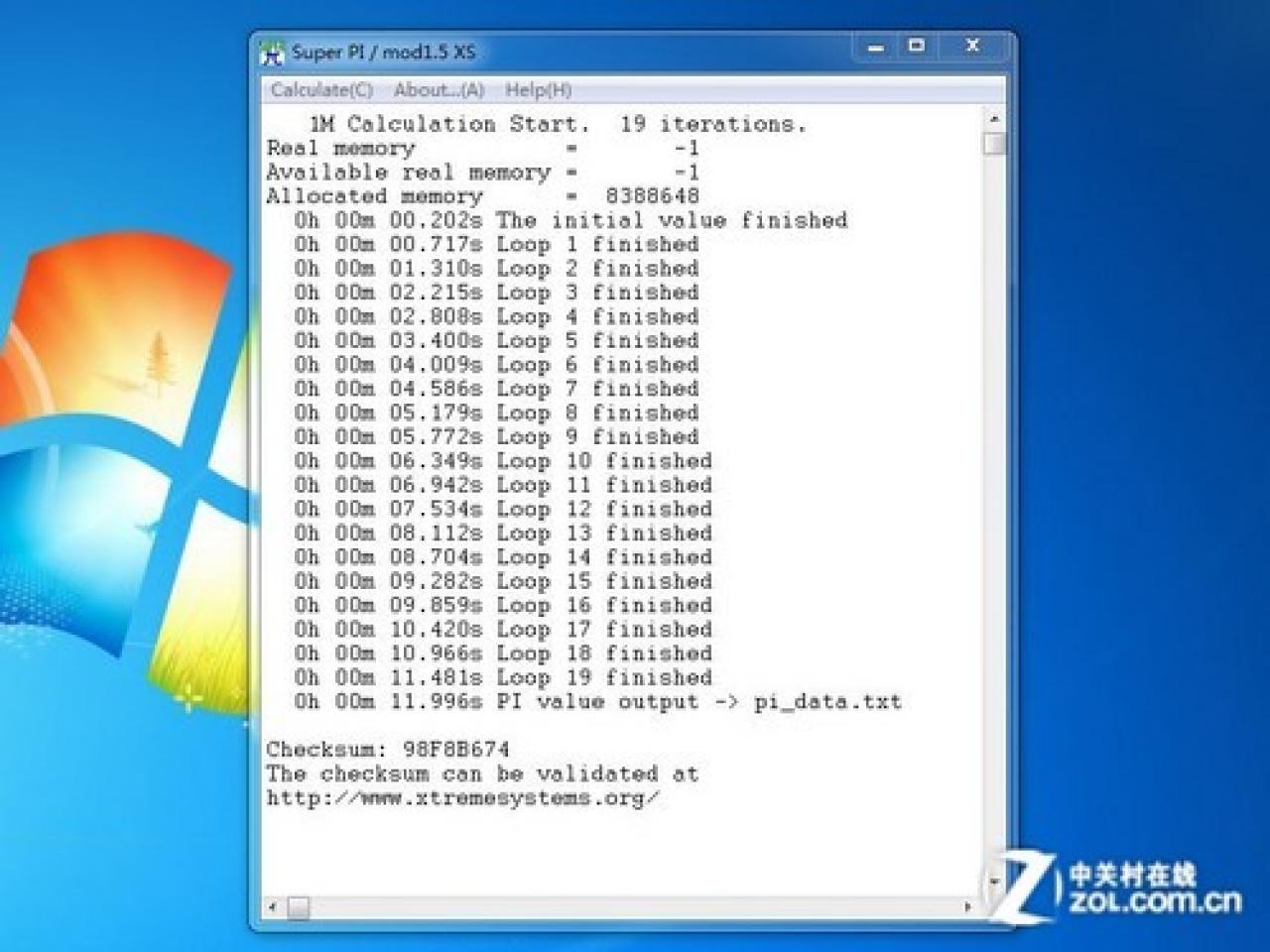Click the 'Checksum: 98F8B674' line

coord(388,750)
